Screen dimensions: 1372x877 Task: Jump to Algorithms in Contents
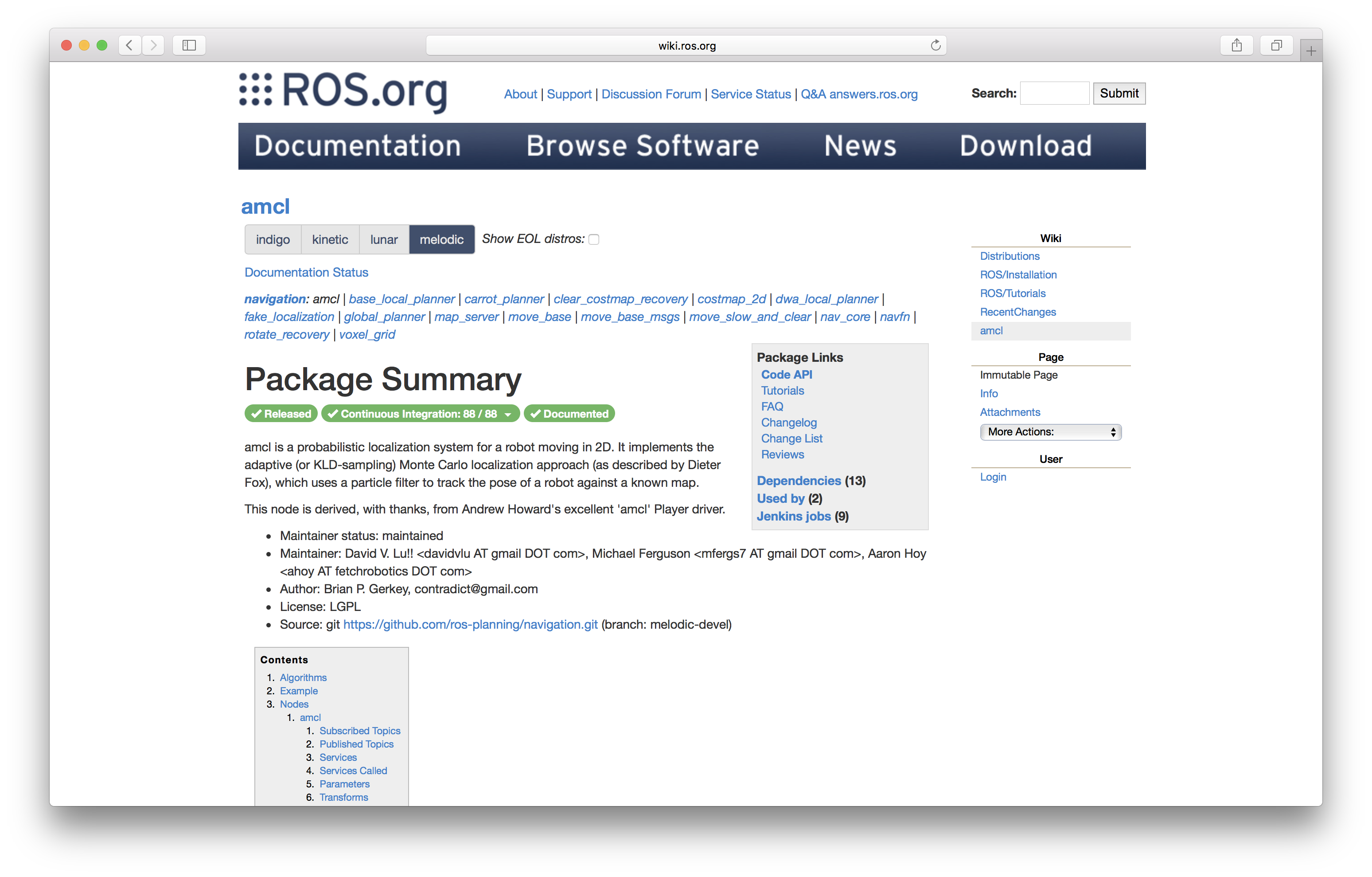point(303,677)
